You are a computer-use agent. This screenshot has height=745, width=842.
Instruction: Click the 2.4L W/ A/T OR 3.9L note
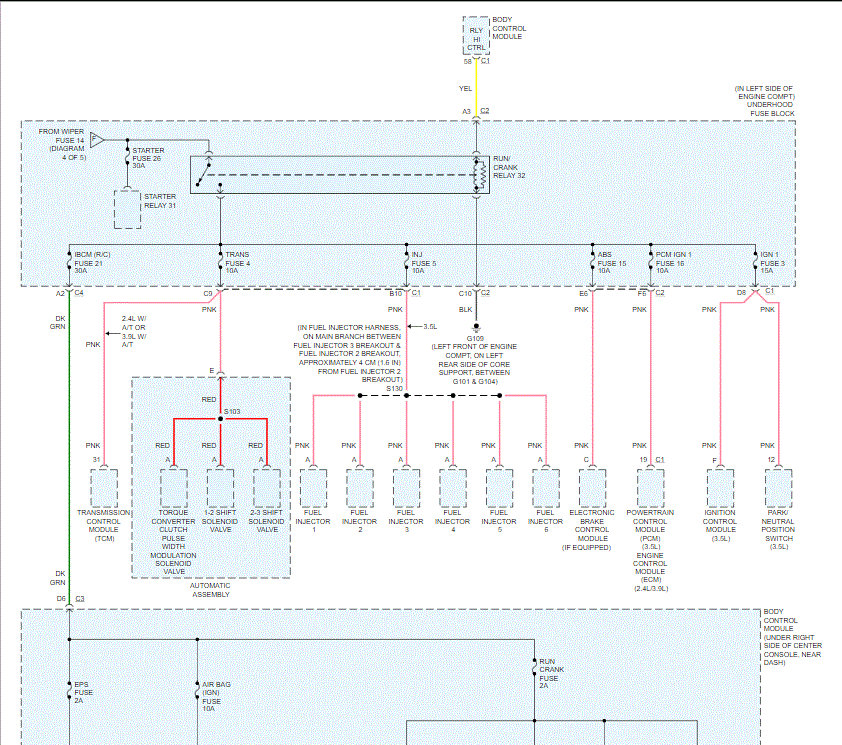click(133, 331)
